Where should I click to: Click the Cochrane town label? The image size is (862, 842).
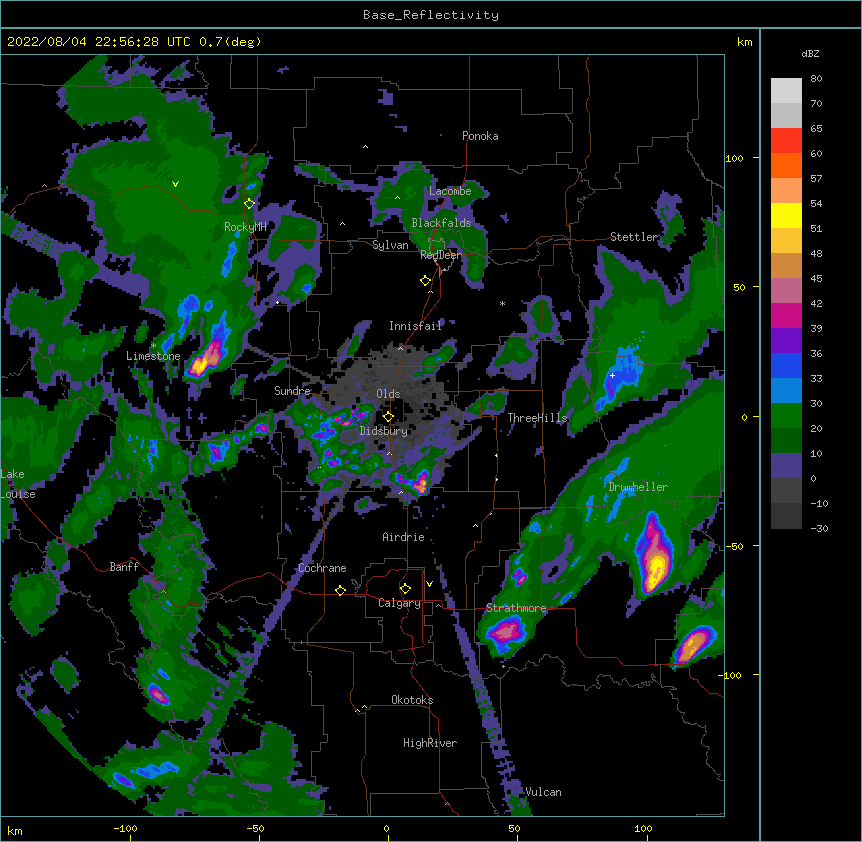click(x=322, y=568)
